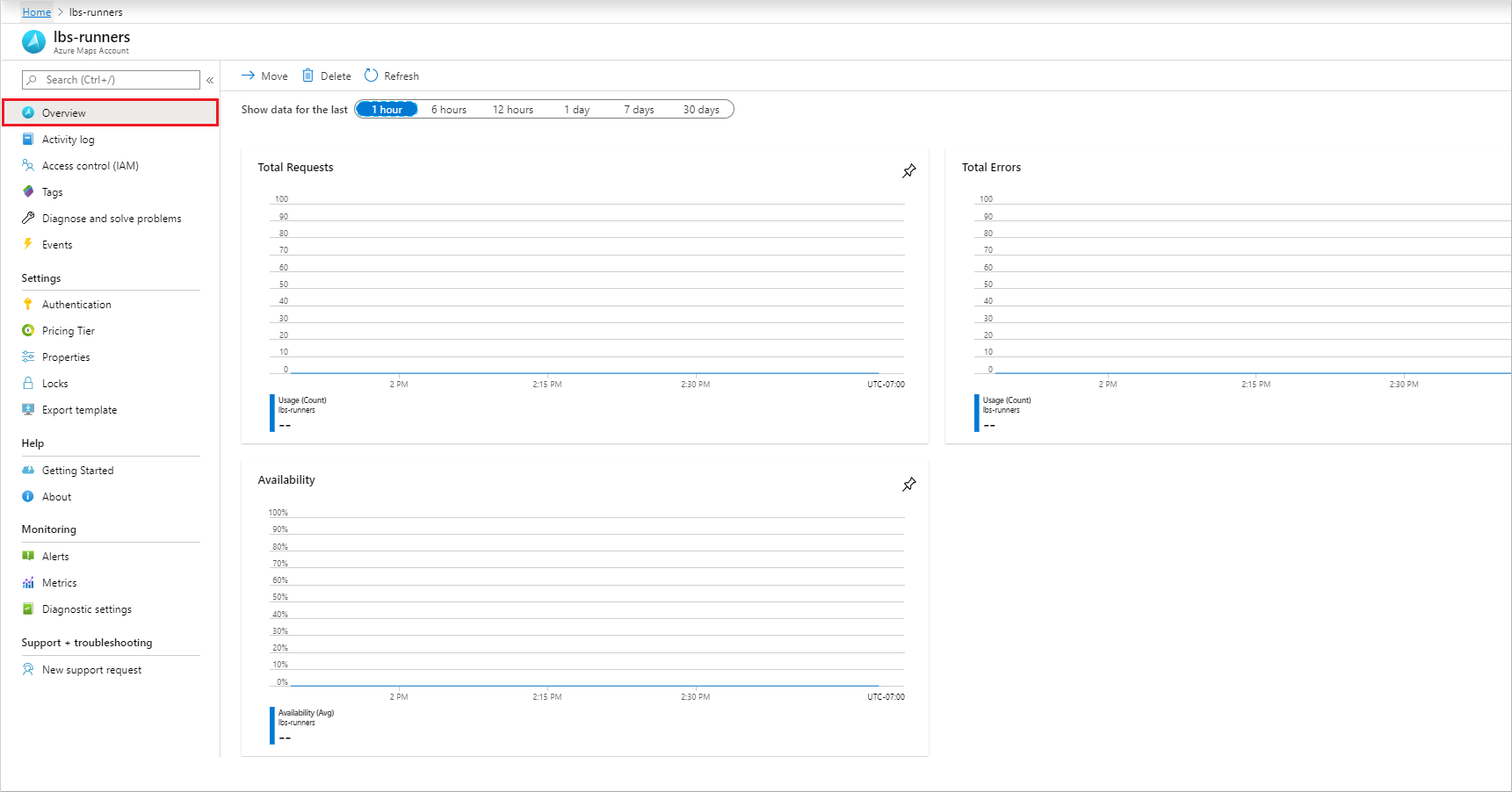Switch data range to 7 days
Viewport: 1512px width, 792px height.
click(639, 109)
